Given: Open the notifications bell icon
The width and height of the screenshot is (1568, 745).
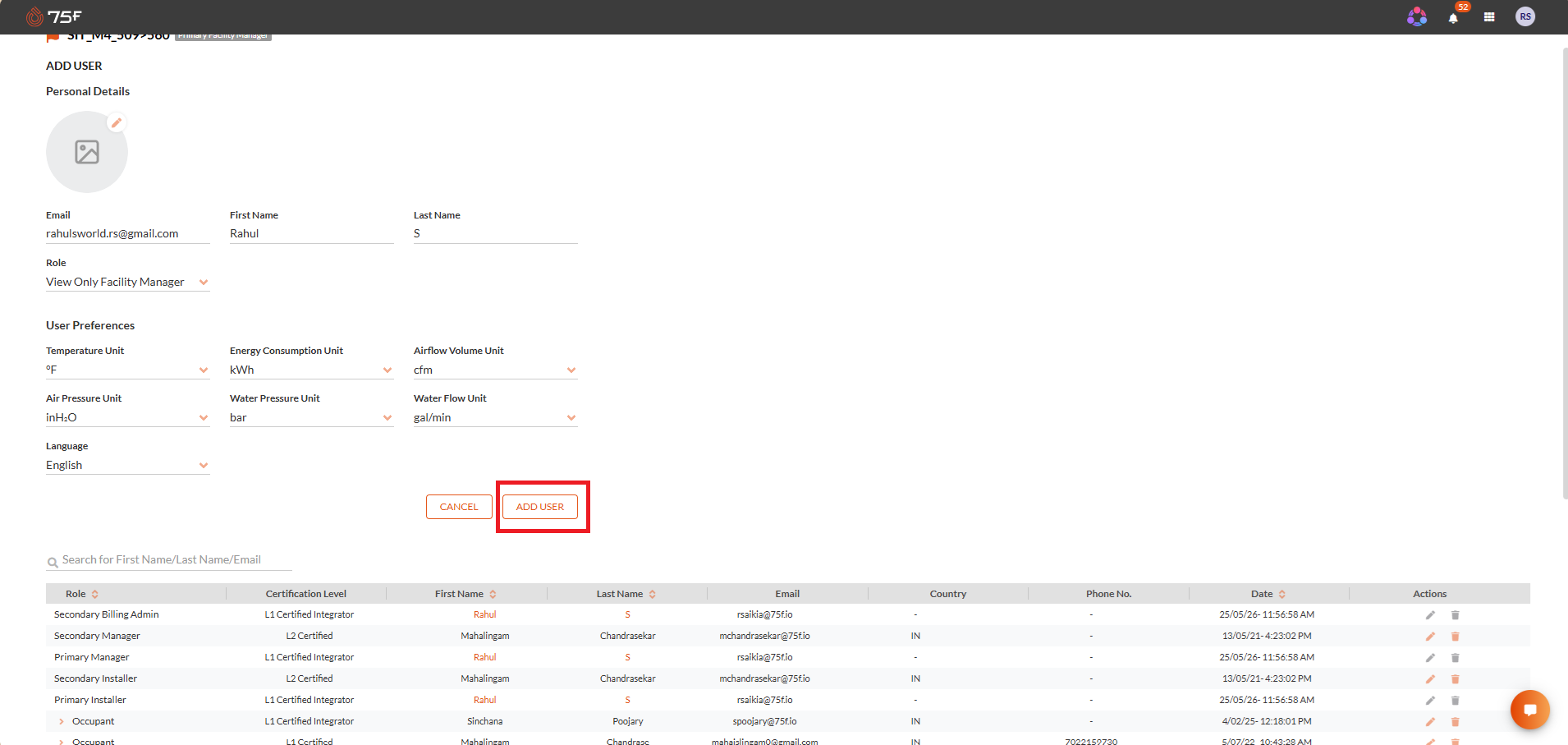Looking at the screenshot, I should pyautogui.click(x=1453, y=17).
